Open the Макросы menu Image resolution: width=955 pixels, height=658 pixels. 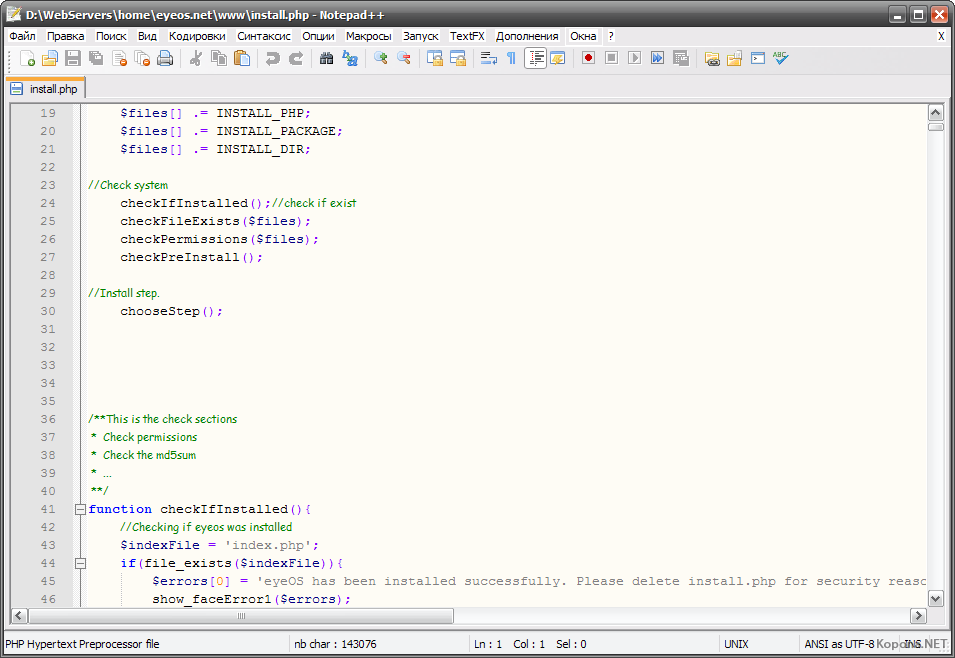pyautogui.click(x=369, y=36)
